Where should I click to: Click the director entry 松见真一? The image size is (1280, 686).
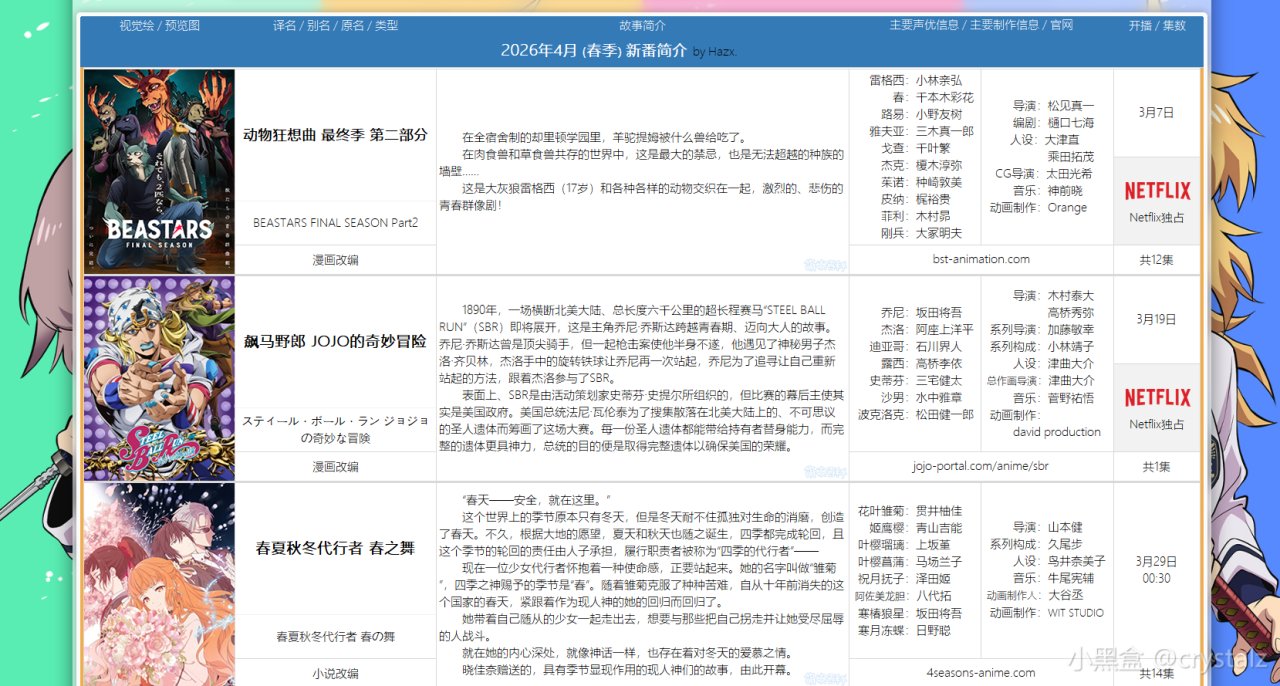coord(1071,105)
